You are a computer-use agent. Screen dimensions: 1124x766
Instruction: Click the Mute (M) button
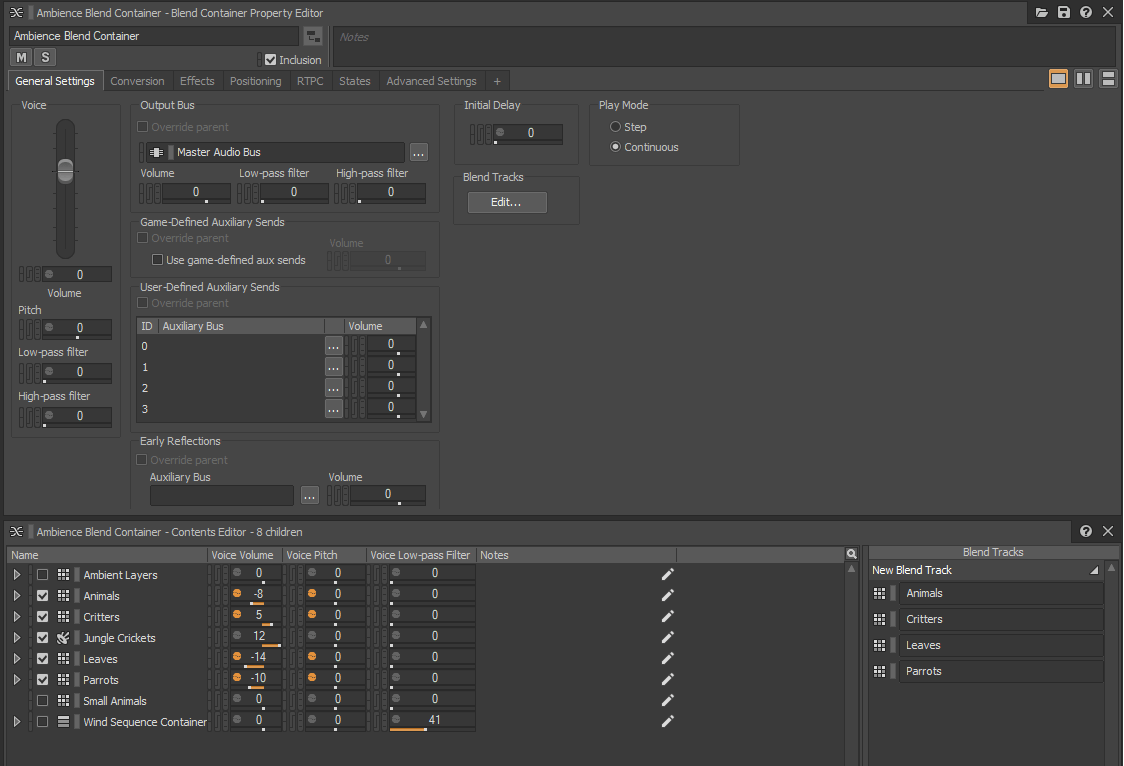pyautogui.click(x=20, y=57)
